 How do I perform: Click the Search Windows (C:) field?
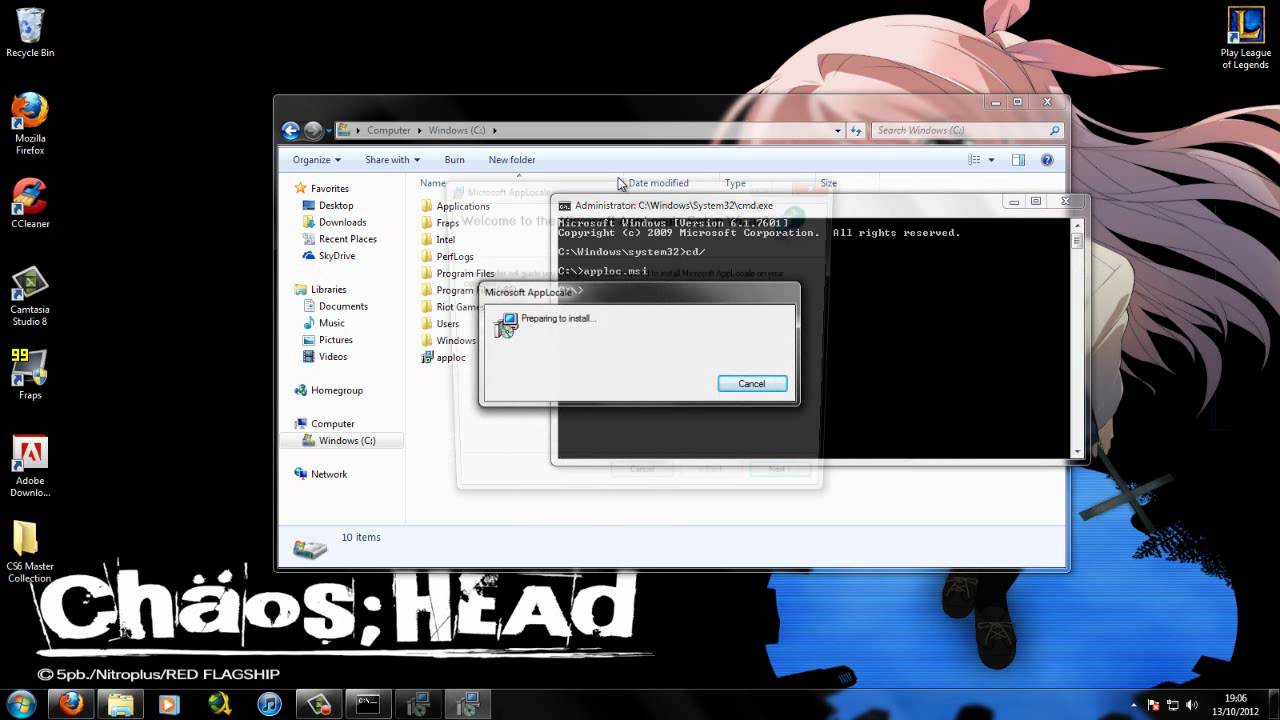tap(966, 130)
